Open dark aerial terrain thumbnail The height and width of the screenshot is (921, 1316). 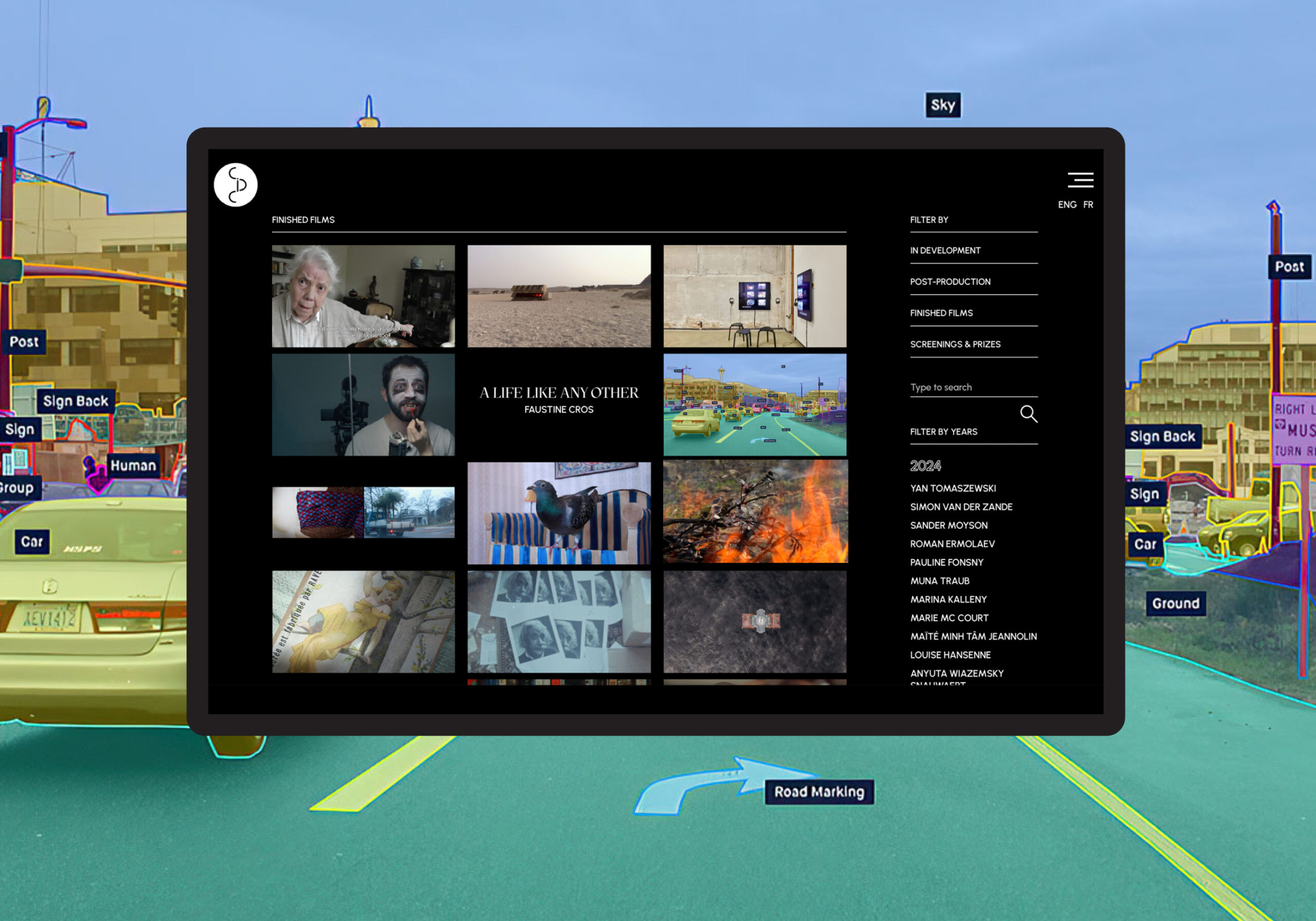point(755,622)
